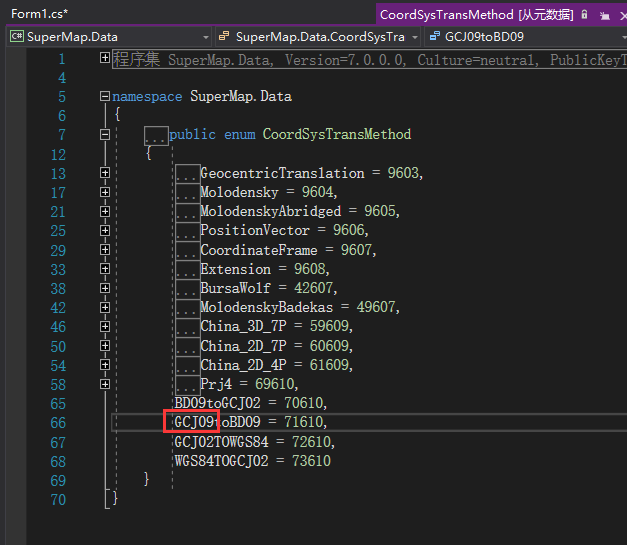This screenshot has height=545, width=627.
Task: Click the BD09toGCJ02 member name
Action: click(x=218, y=403)
